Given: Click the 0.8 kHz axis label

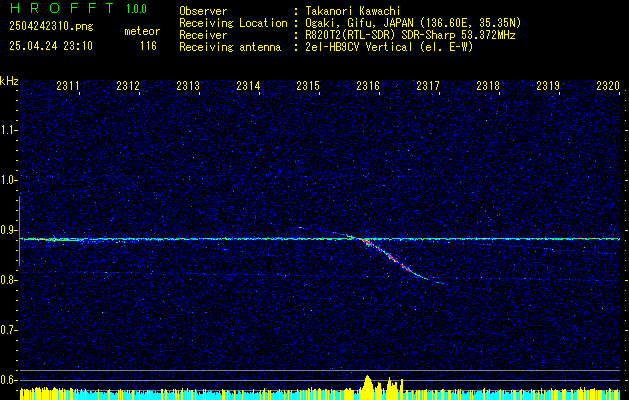Looking at the screenshot, I should click(9, 280).
